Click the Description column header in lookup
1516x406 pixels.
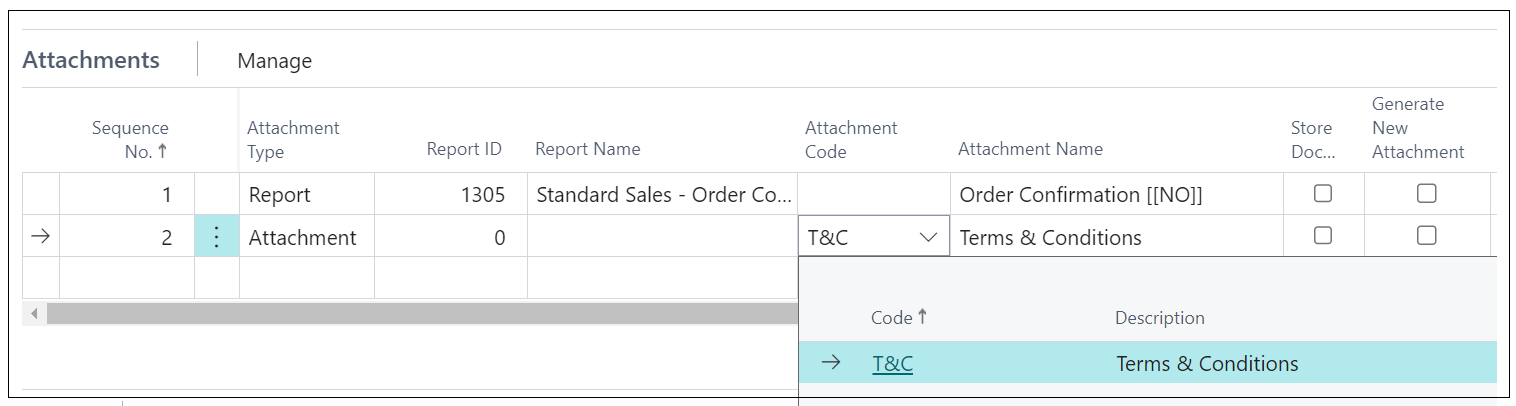tap(1160, 318)
